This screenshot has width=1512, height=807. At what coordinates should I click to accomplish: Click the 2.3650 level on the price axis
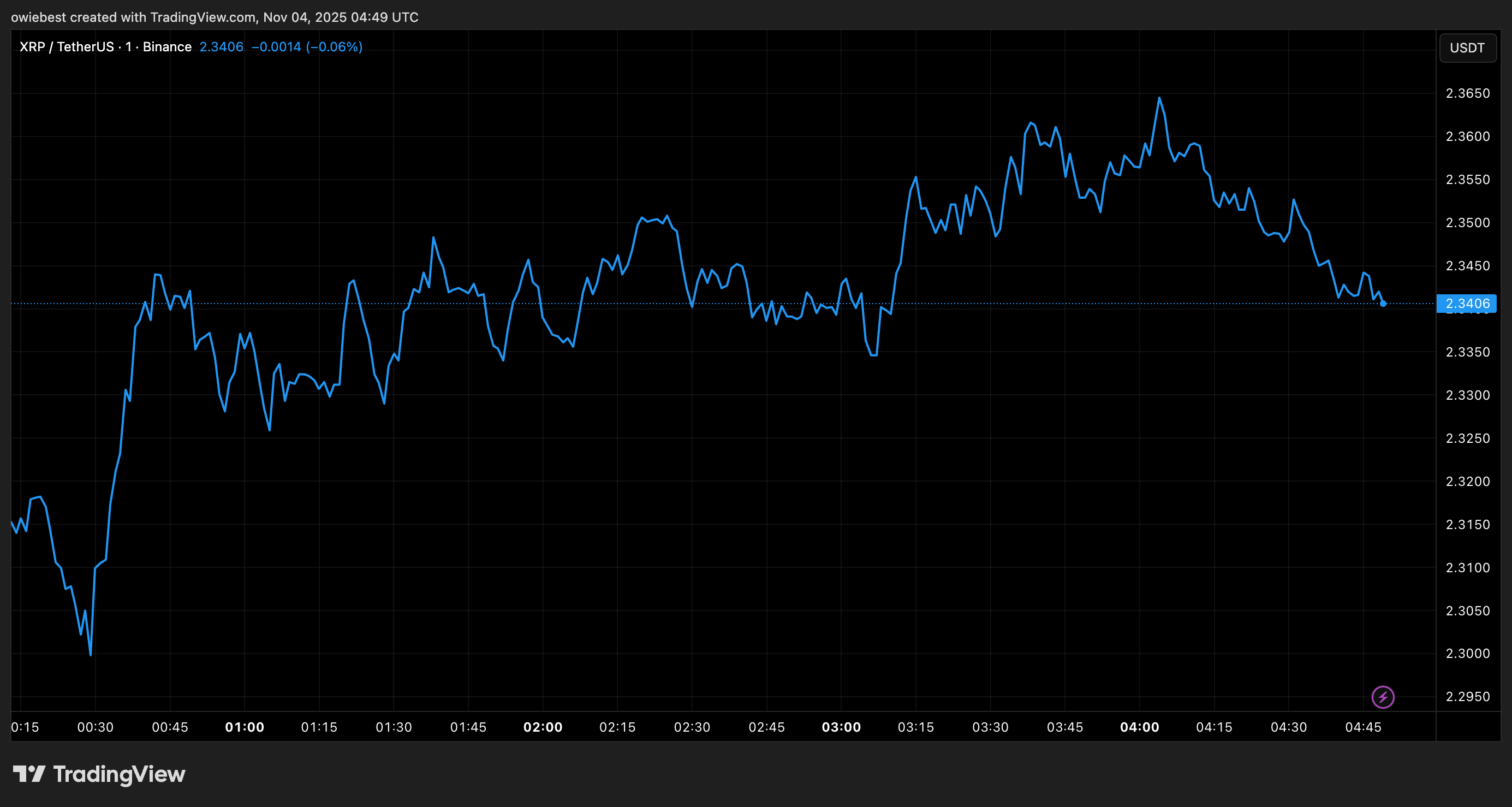[x=1471, y=93]
